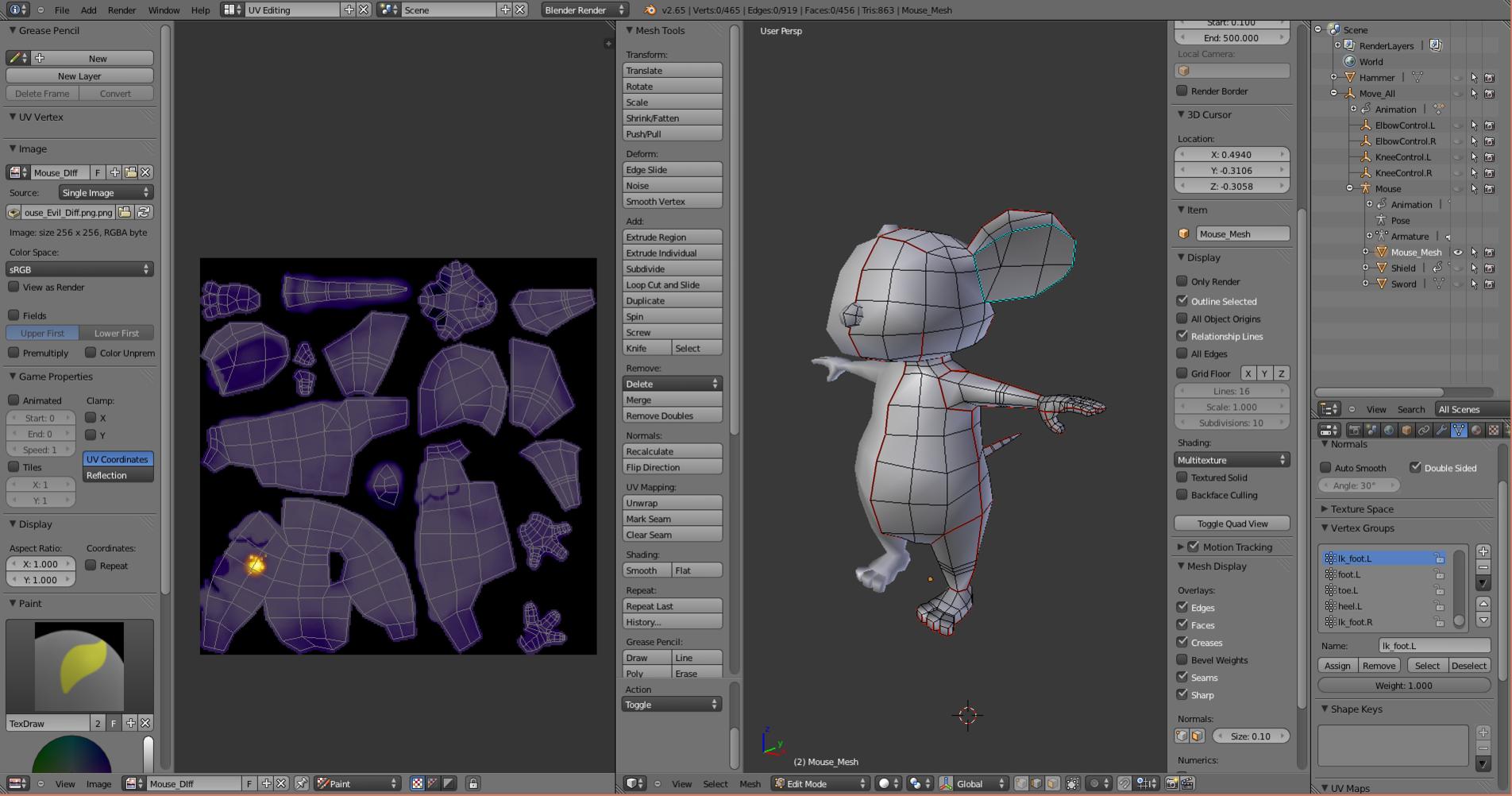Toggle visibility of Mouse_Mesh in the outliner
This screenshot has width=1512, height=796.
point(1458,252)
